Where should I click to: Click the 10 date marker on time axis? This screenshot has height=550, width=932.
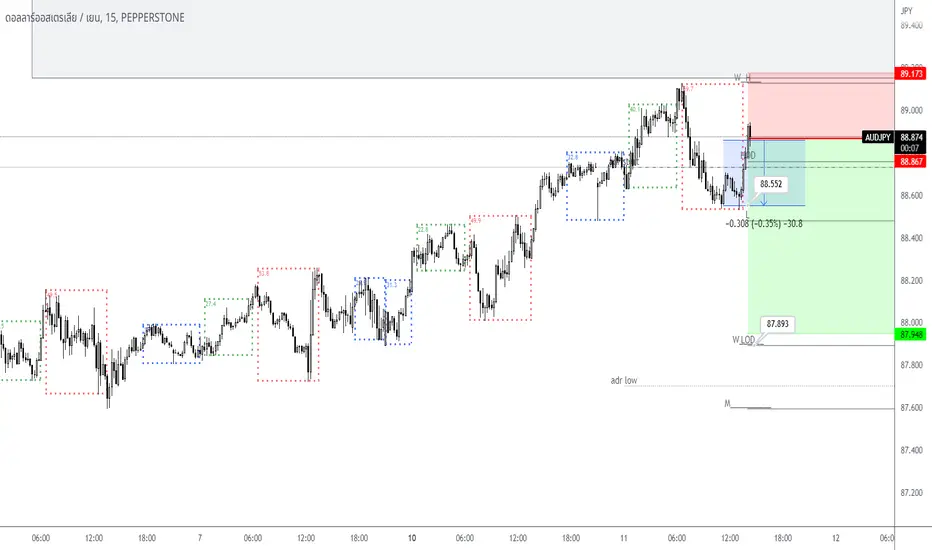[x=412, y=538]
